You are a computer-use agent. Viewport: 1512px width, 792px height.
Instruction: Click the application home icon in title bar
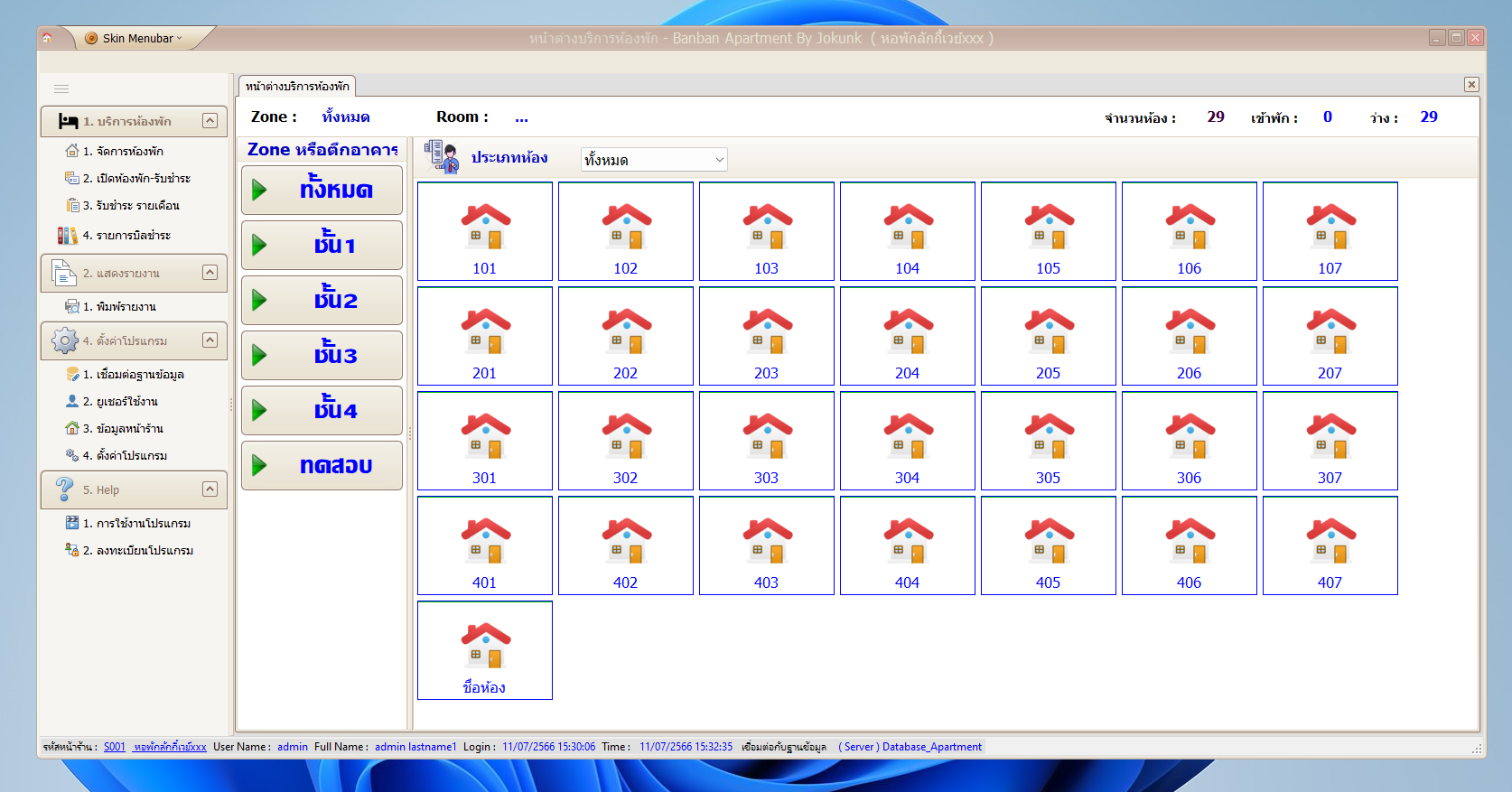tap(47, 38)
